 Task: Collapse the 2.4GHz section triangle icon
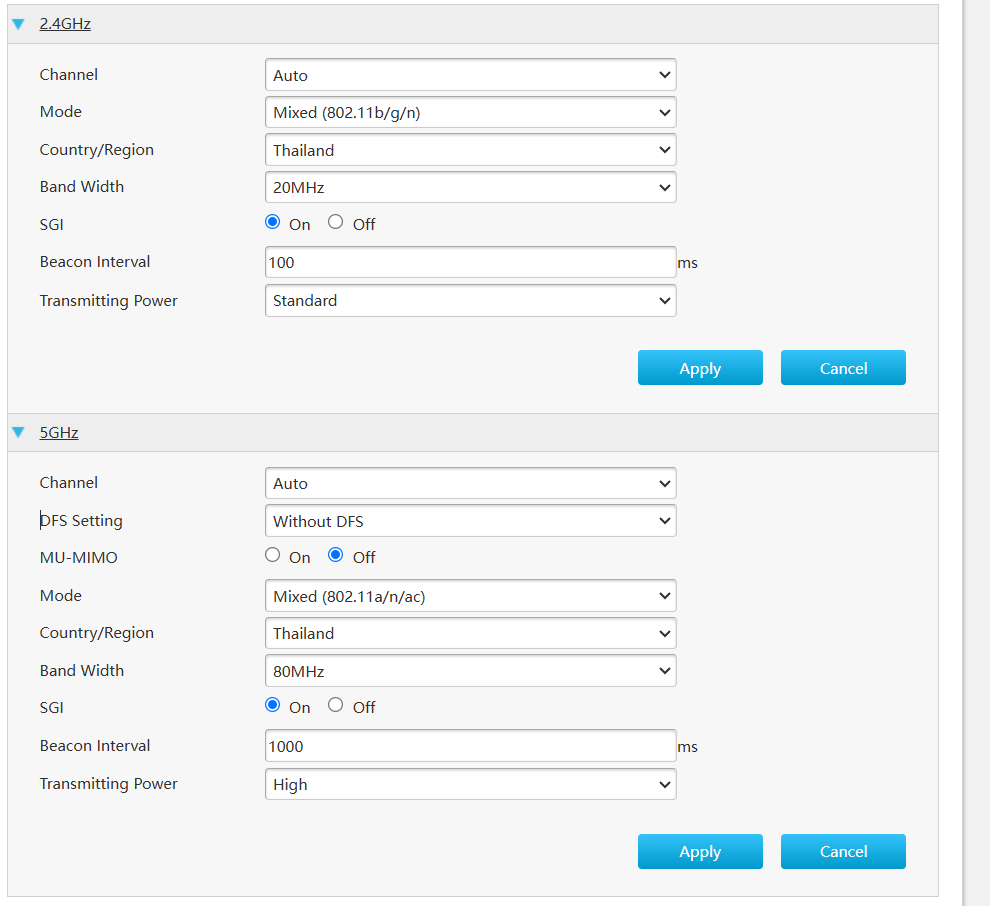pyautogui.click(x=18, y=24)
